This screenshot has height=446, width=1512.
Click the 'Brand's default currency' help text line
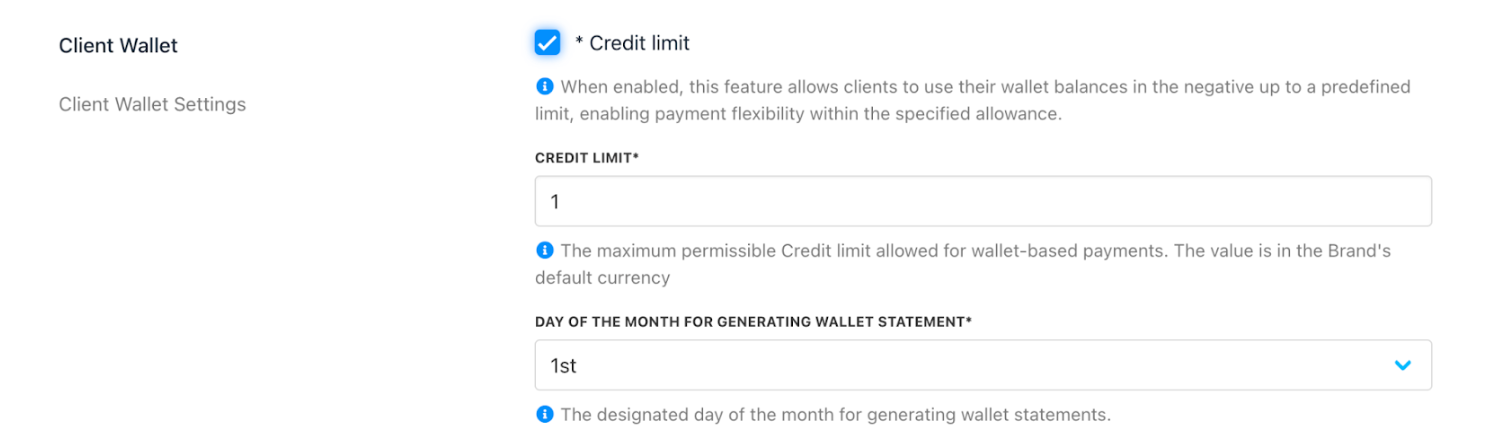tap(602, 277)
